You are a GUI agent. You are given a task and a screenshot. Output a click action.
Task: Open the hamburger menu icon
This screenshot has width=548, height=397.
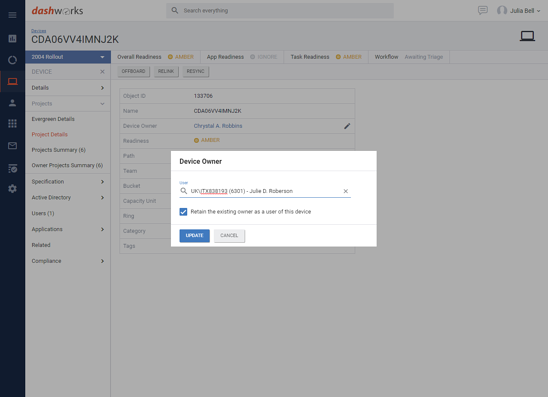pos(12,15)
